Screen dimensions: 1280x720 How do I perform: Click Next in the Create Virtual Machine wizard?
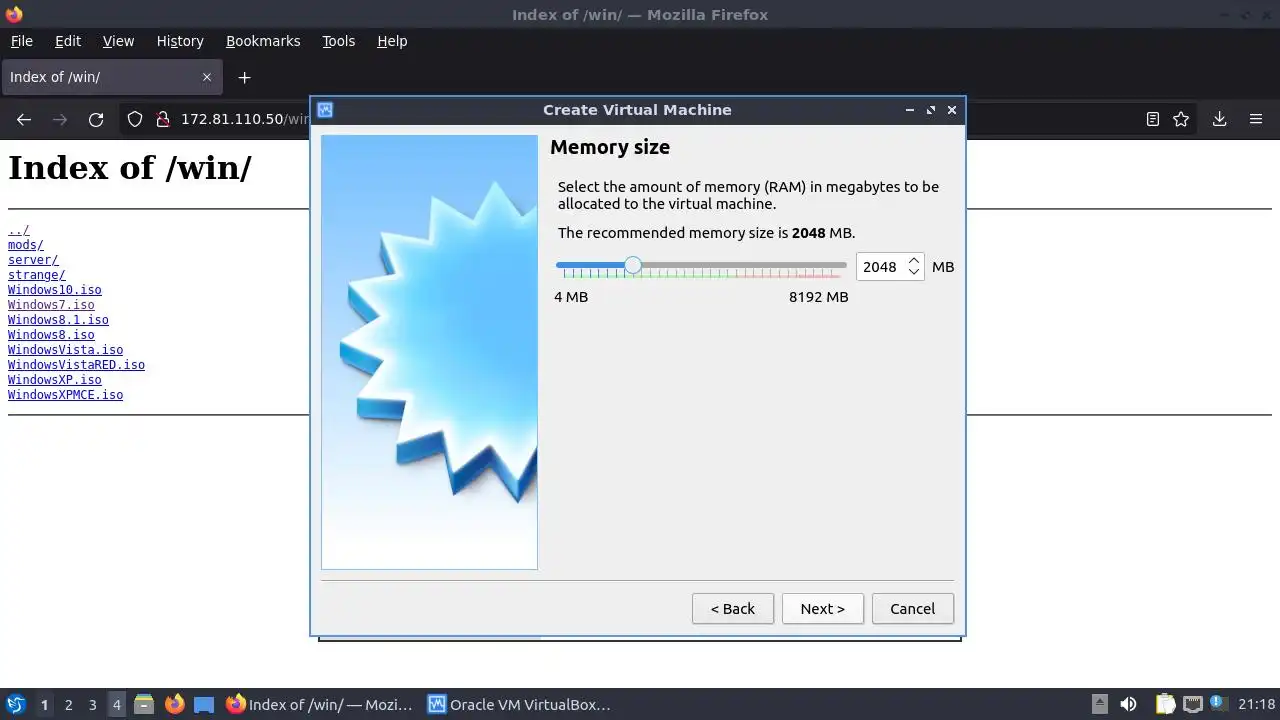pos(822,608)
